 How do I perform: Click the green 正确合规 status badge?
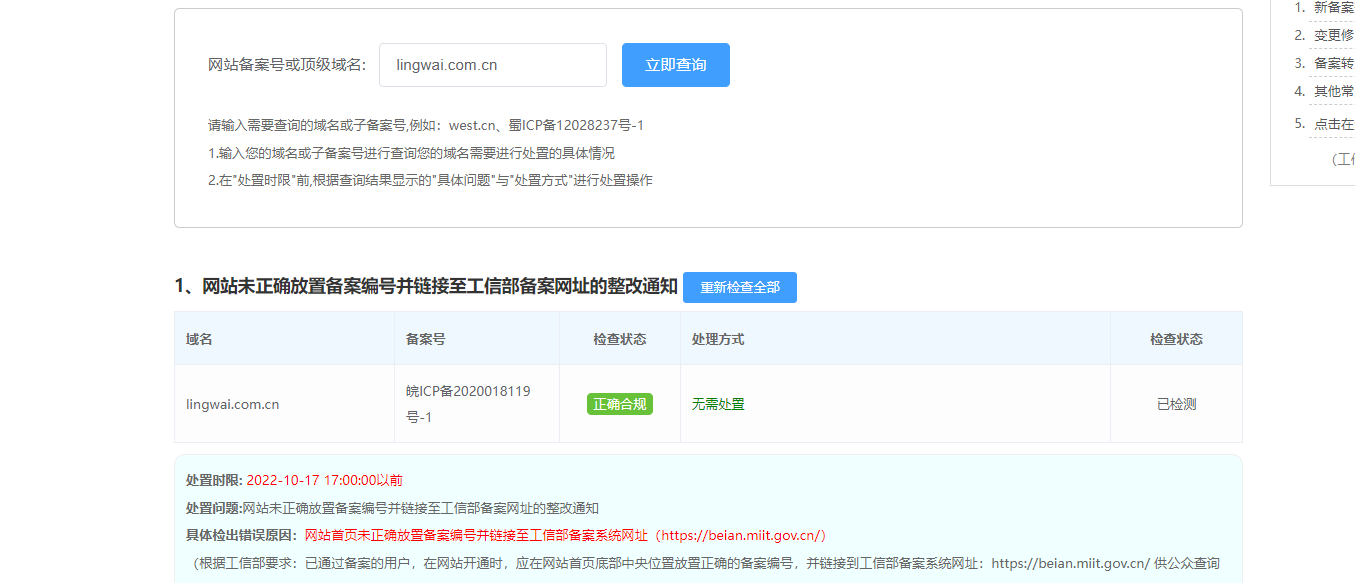619,404
